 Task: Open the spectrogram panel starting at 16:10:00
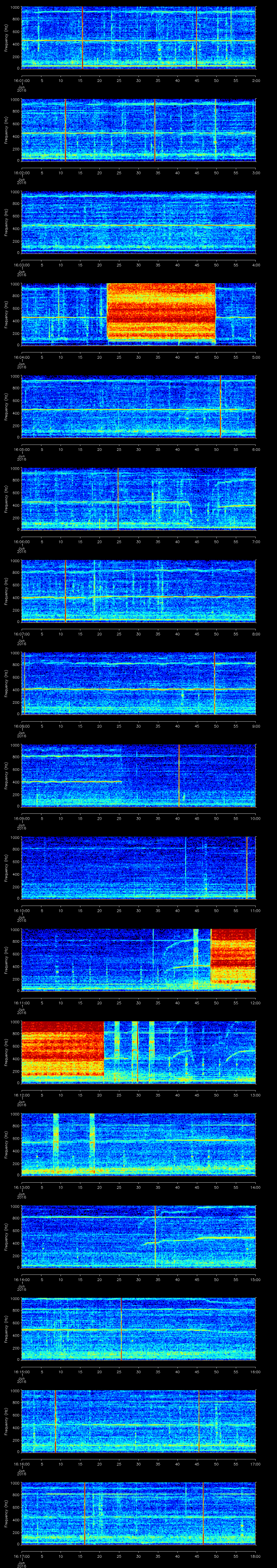[138, 868]
